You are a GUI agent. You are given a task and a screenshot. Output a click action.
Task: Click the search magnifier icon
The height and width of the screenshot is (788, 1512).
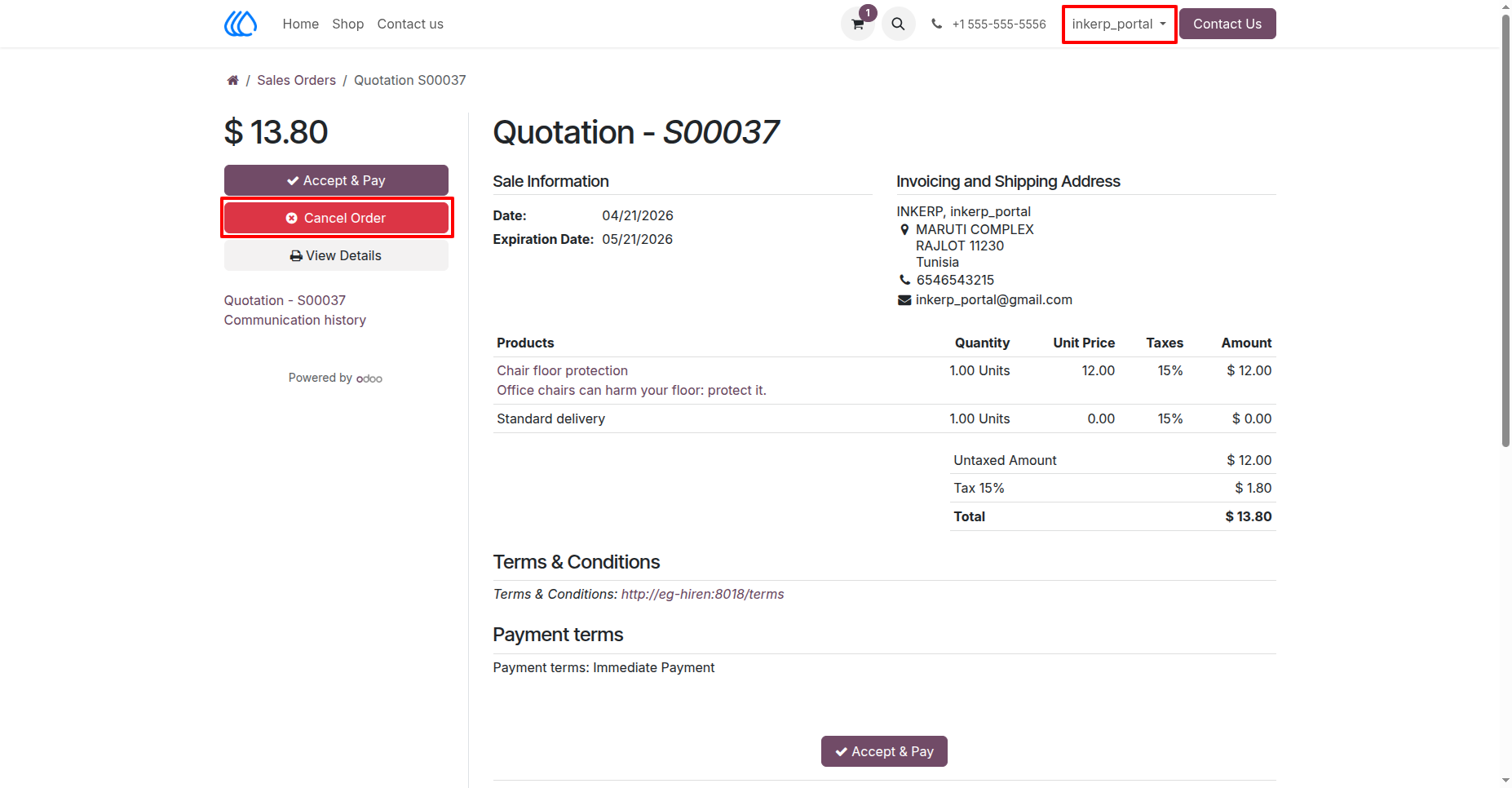[x=898, y=24]
